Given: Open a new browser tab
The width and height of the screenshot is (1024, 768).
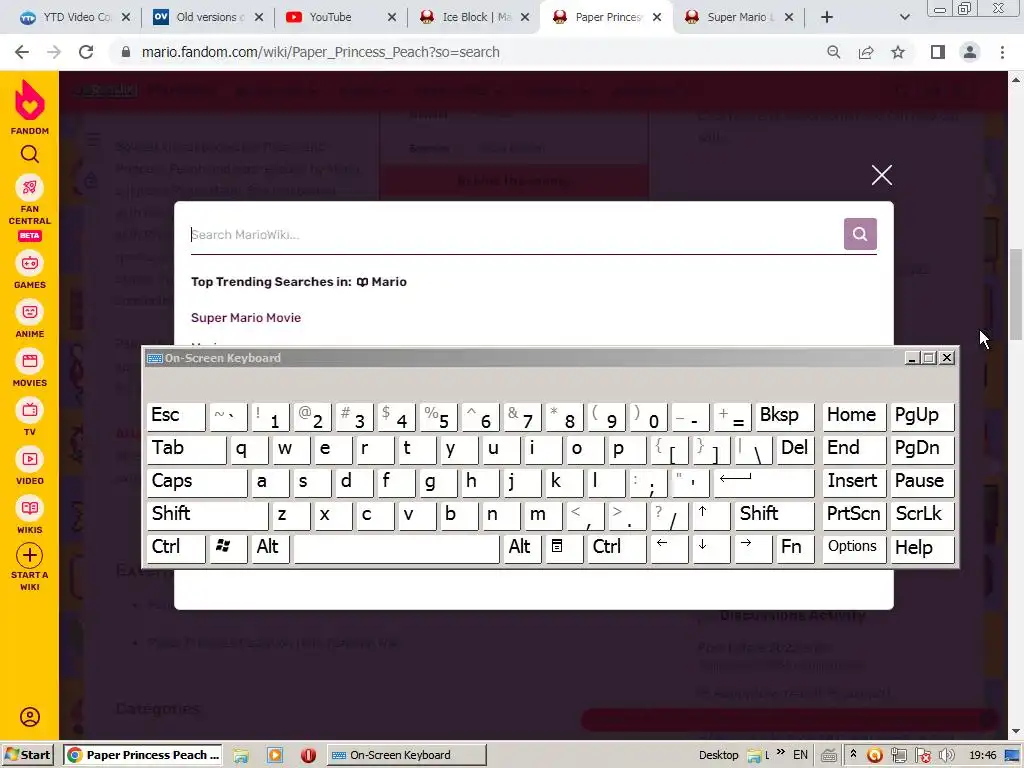Looking at the screenshot, I should pos(827,17).
